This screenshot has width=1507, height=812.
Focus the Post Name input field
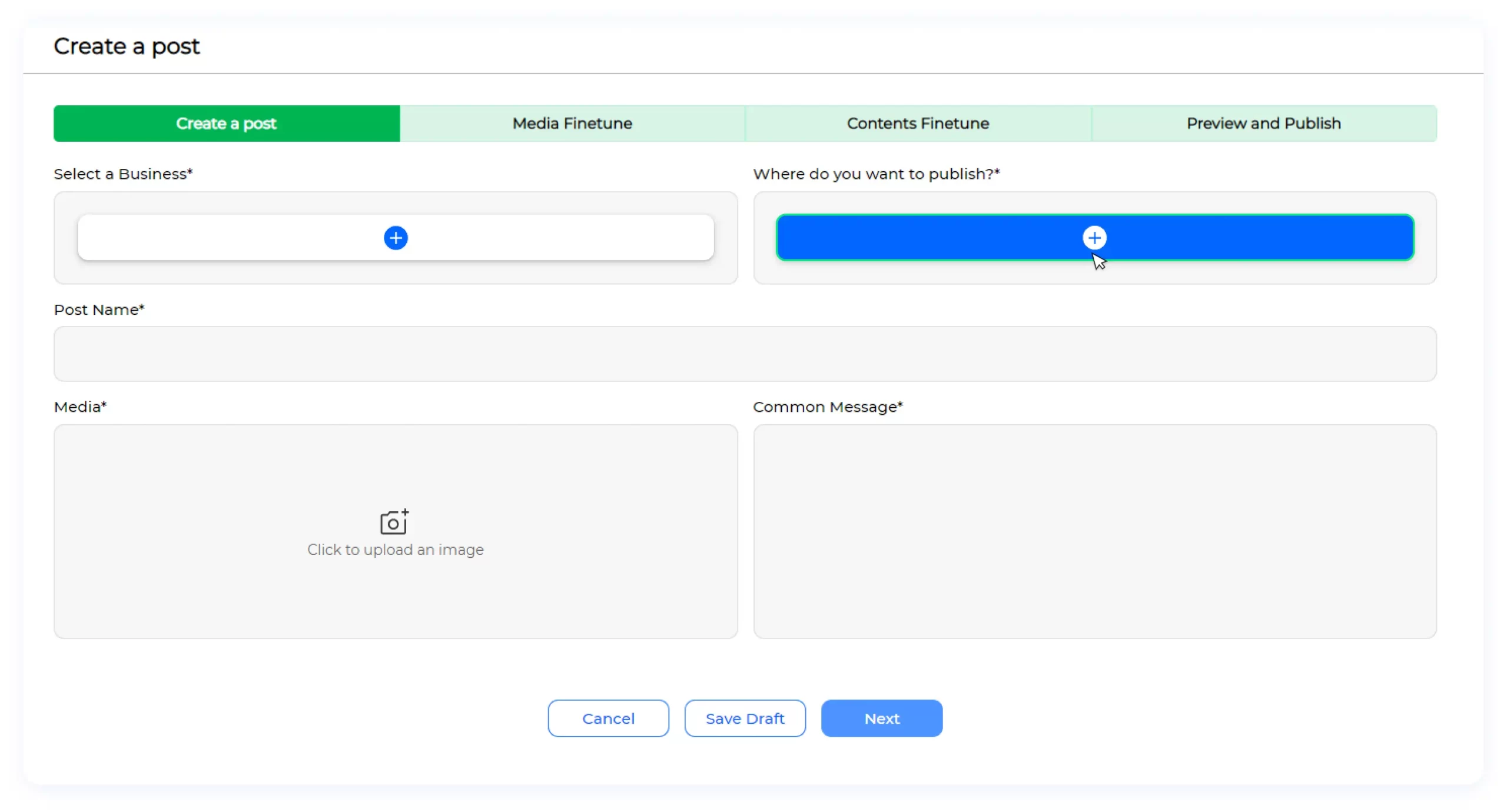click(x=745, y=354)
